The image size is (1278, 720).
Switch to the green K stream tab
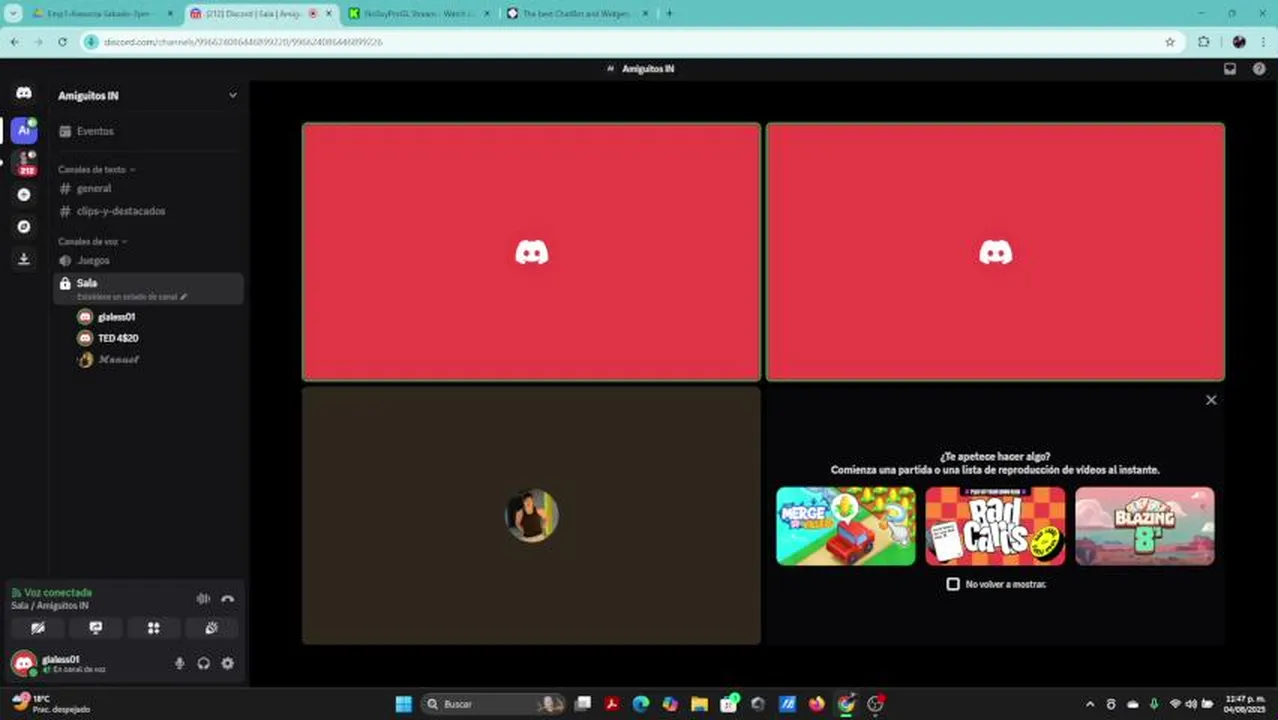point(419,14)
